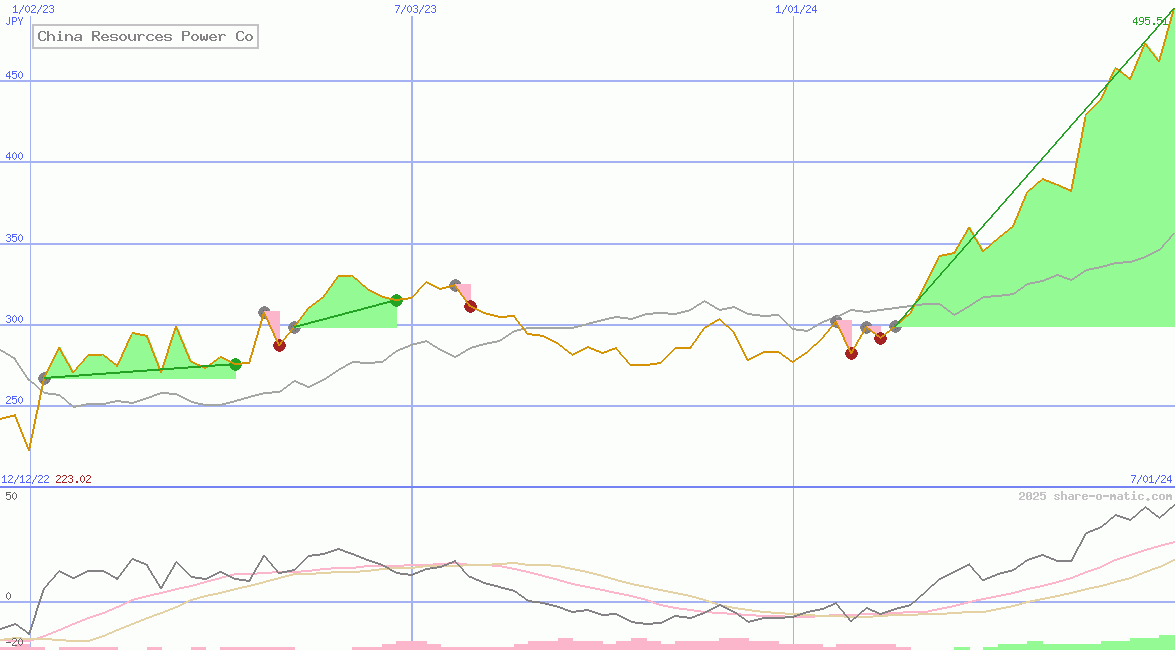Image resolution: width=1175 pixels, height=650 pixels.
Task: Select the second red marker in the January pullback cluster
Action: 880,339
